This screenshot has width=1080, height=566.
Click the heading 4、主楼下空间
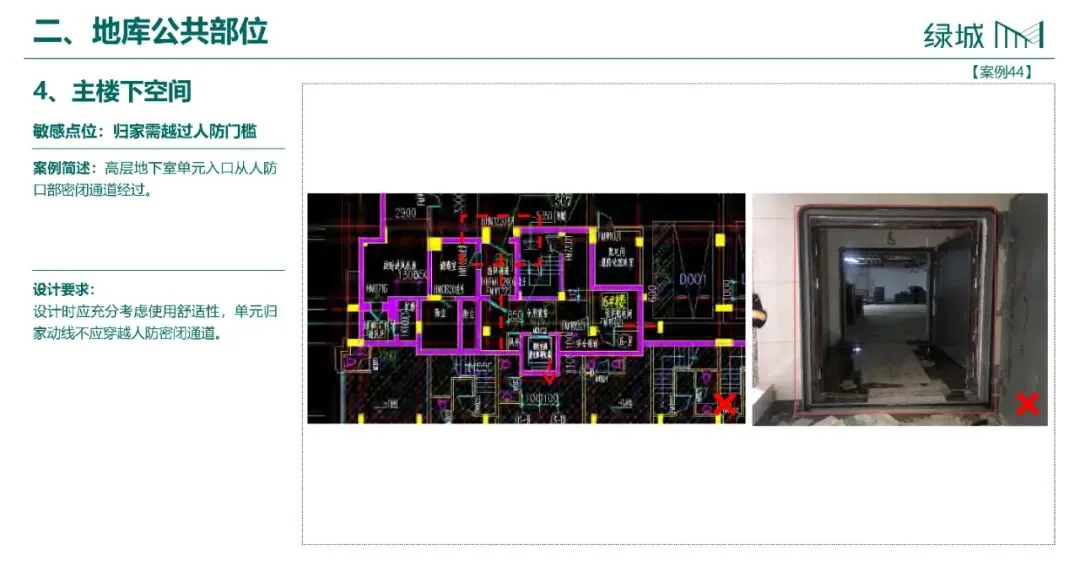coord(112,92)
